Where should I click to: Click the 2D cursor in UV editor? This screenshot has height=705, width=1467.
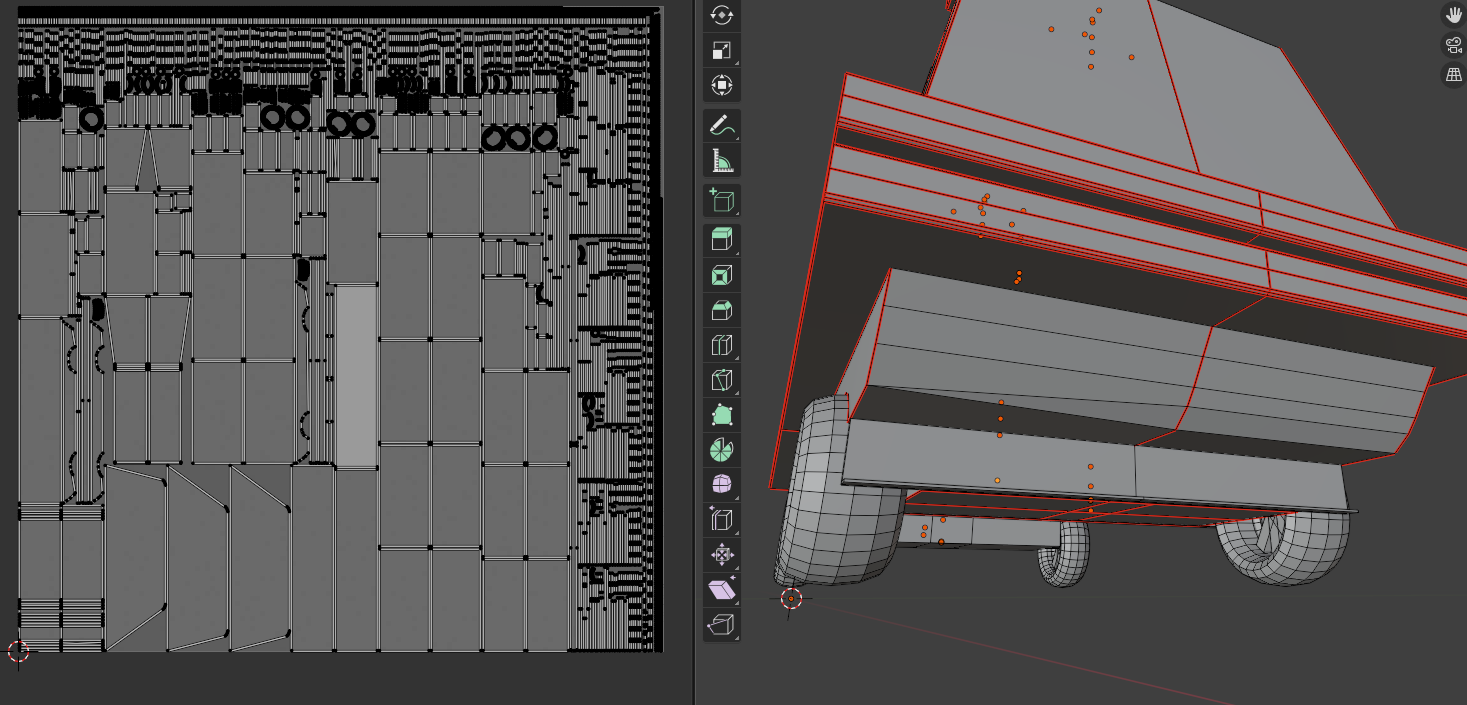coord(18,652)
